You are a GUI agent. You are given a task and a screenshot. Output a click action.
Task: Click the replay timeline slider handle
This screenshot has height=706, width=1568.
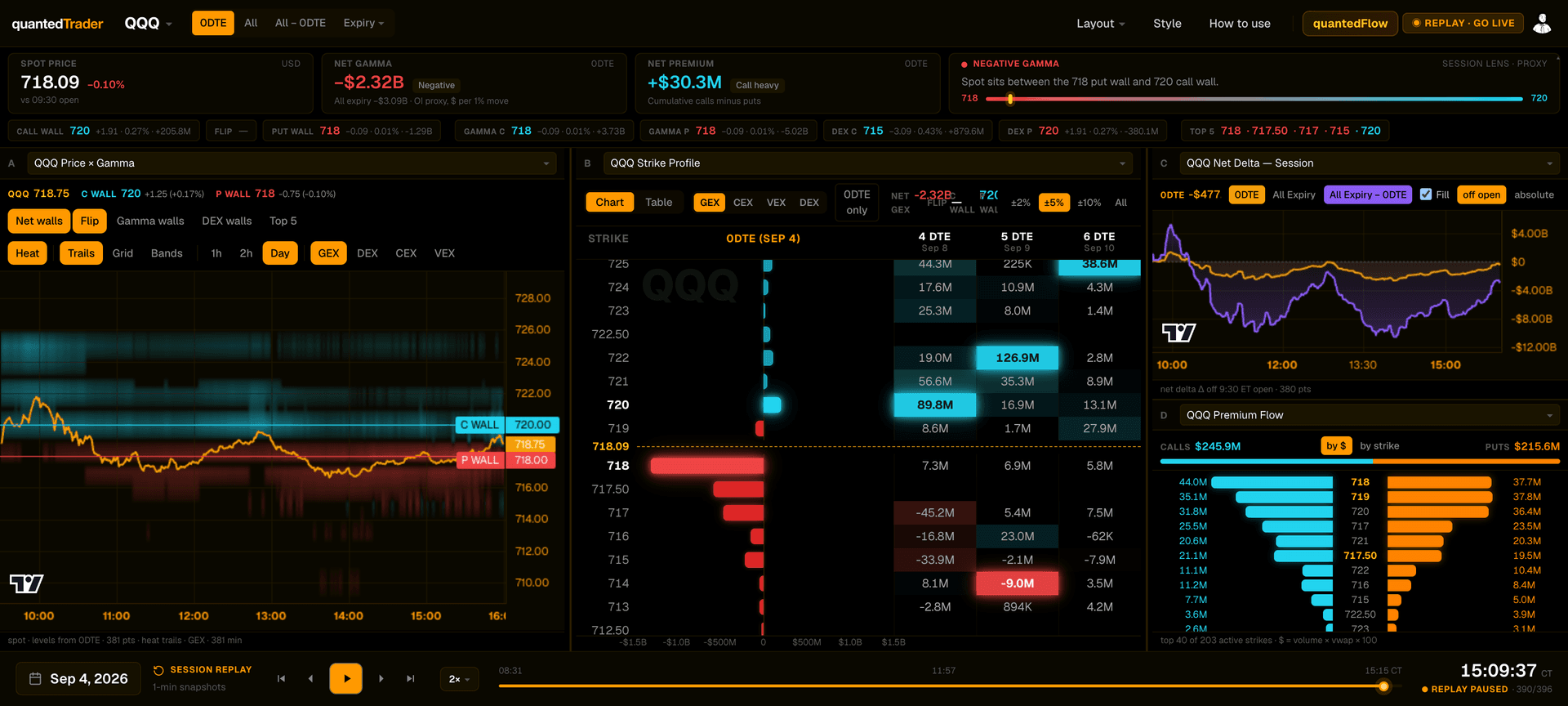tap(1383, 686)
